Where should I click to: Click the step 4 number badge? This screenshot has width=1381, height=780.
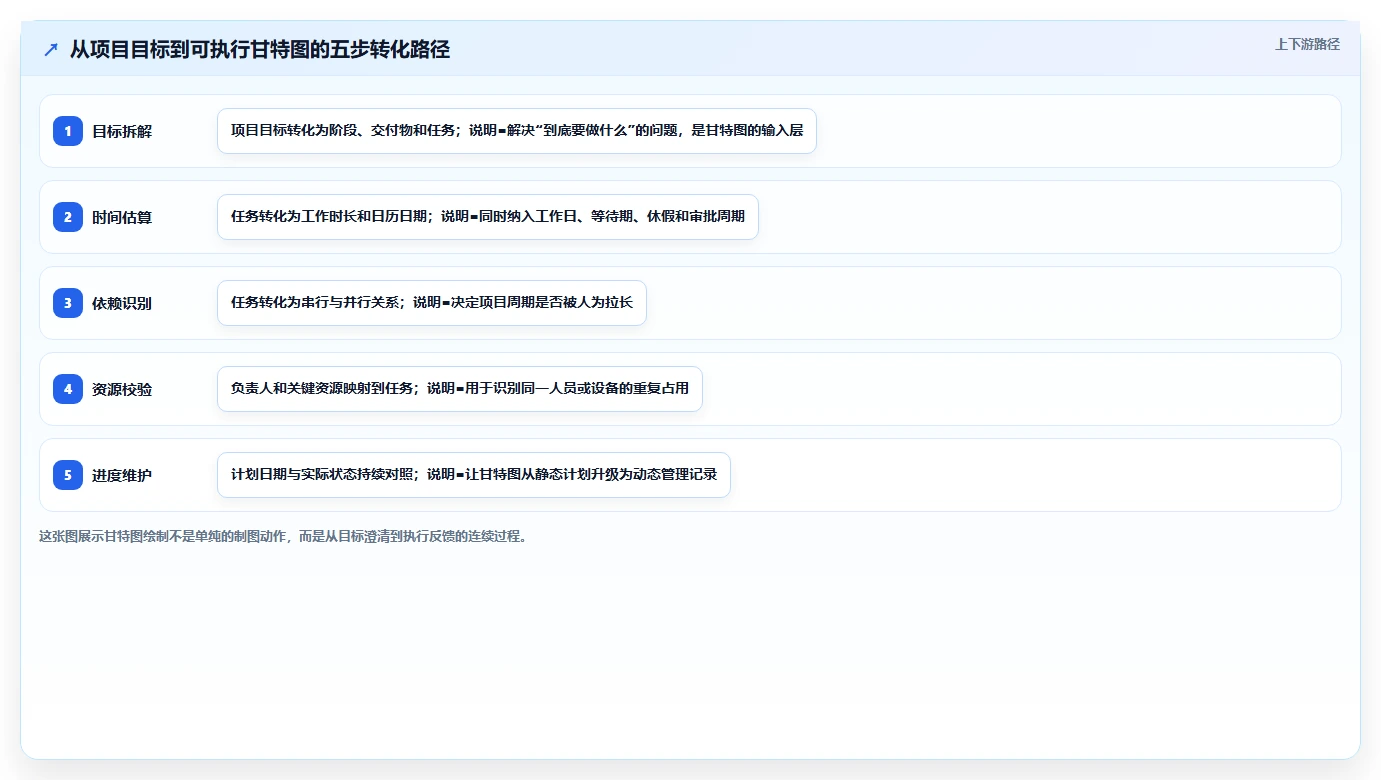(x=68, y=389)
